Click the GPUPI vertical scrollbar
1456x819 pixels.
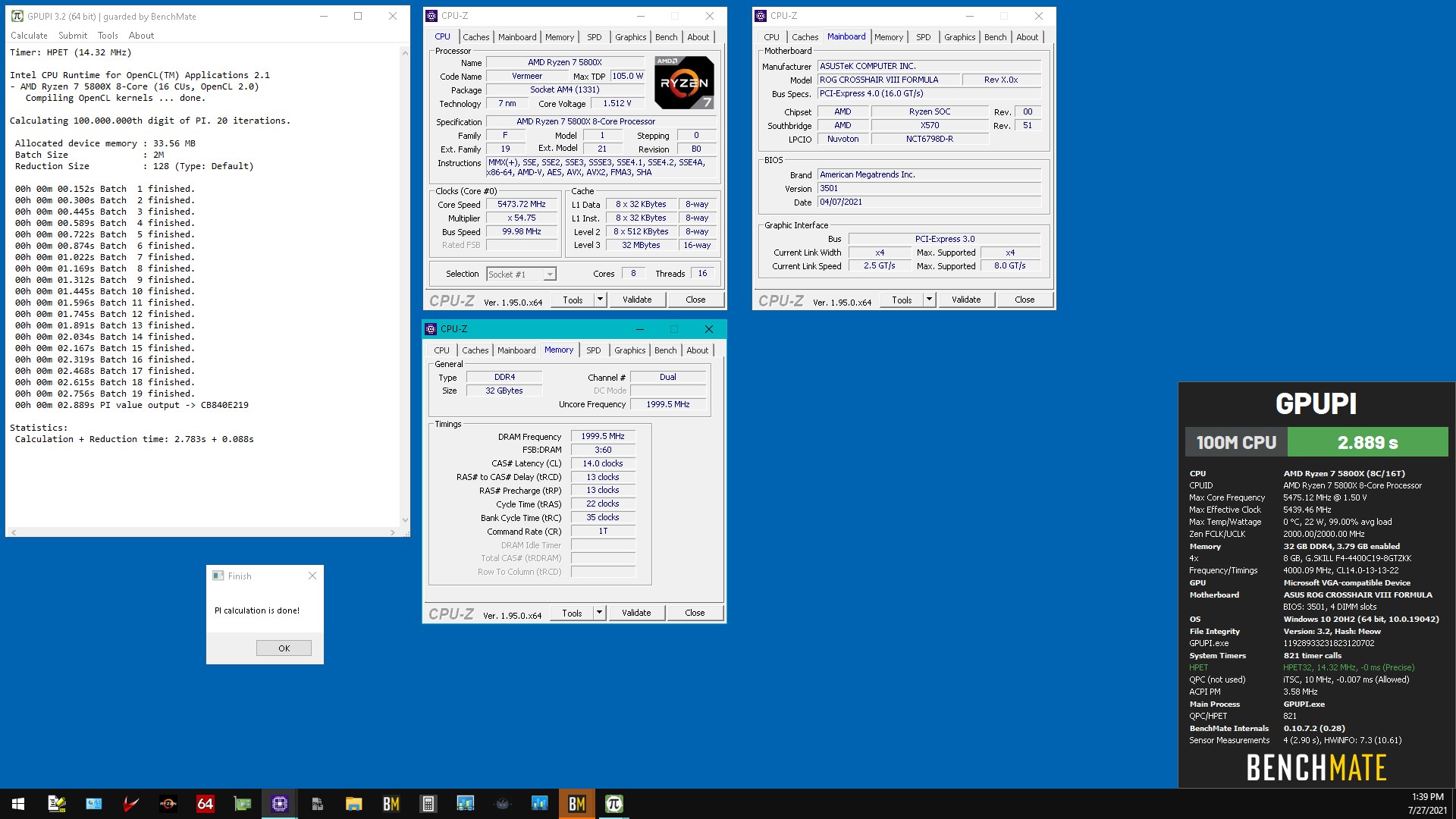click(x=405, y=285)
